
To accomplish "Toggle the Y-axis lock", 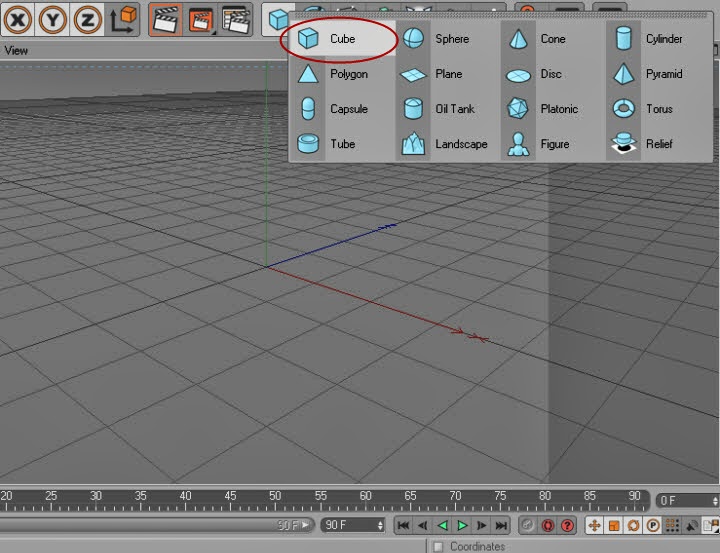I will pos(52,20).
